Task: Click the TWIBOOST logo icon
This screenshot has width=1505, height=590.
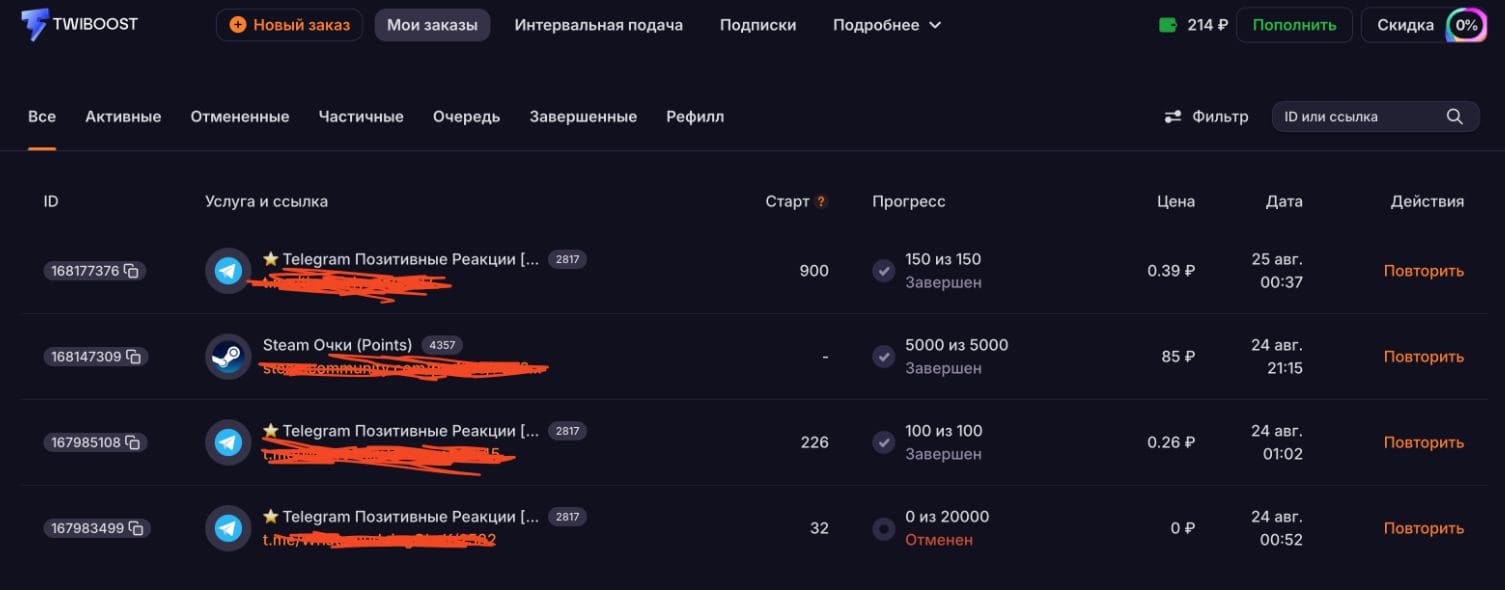Action: coord(34,25)
